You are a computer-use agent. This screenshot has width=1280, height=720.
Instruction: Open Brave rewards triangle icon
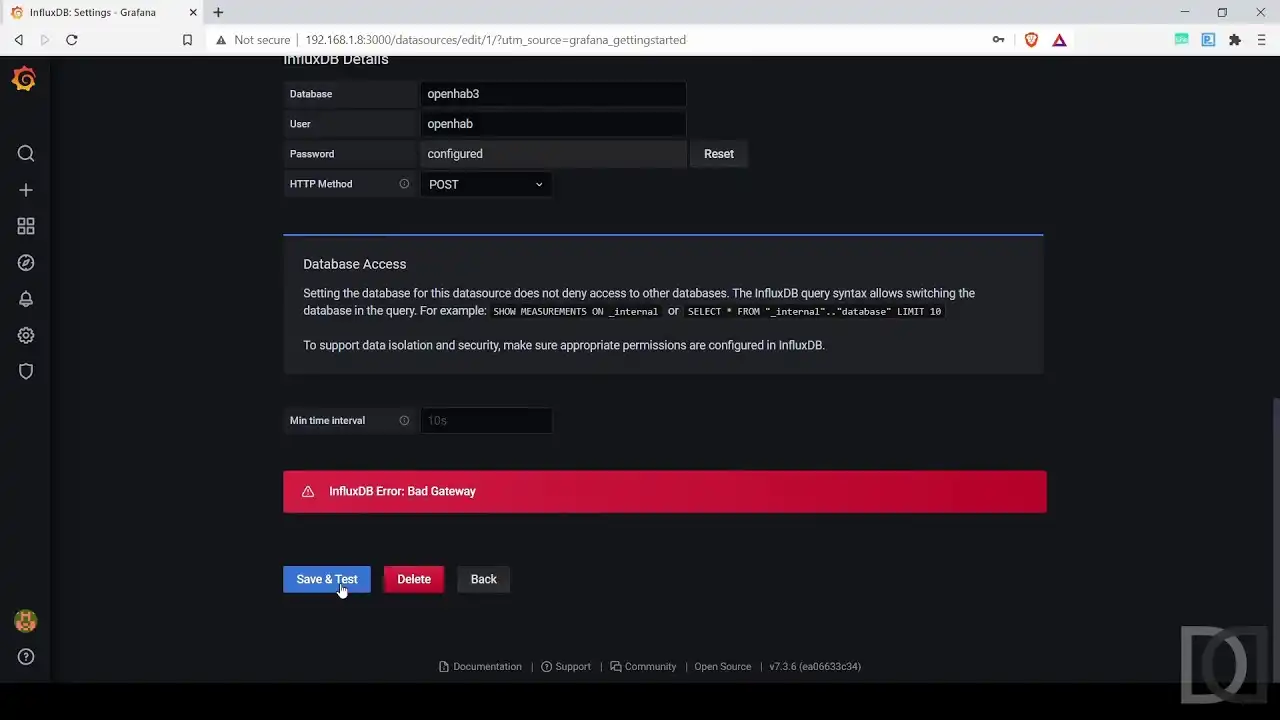point(1059,40)
